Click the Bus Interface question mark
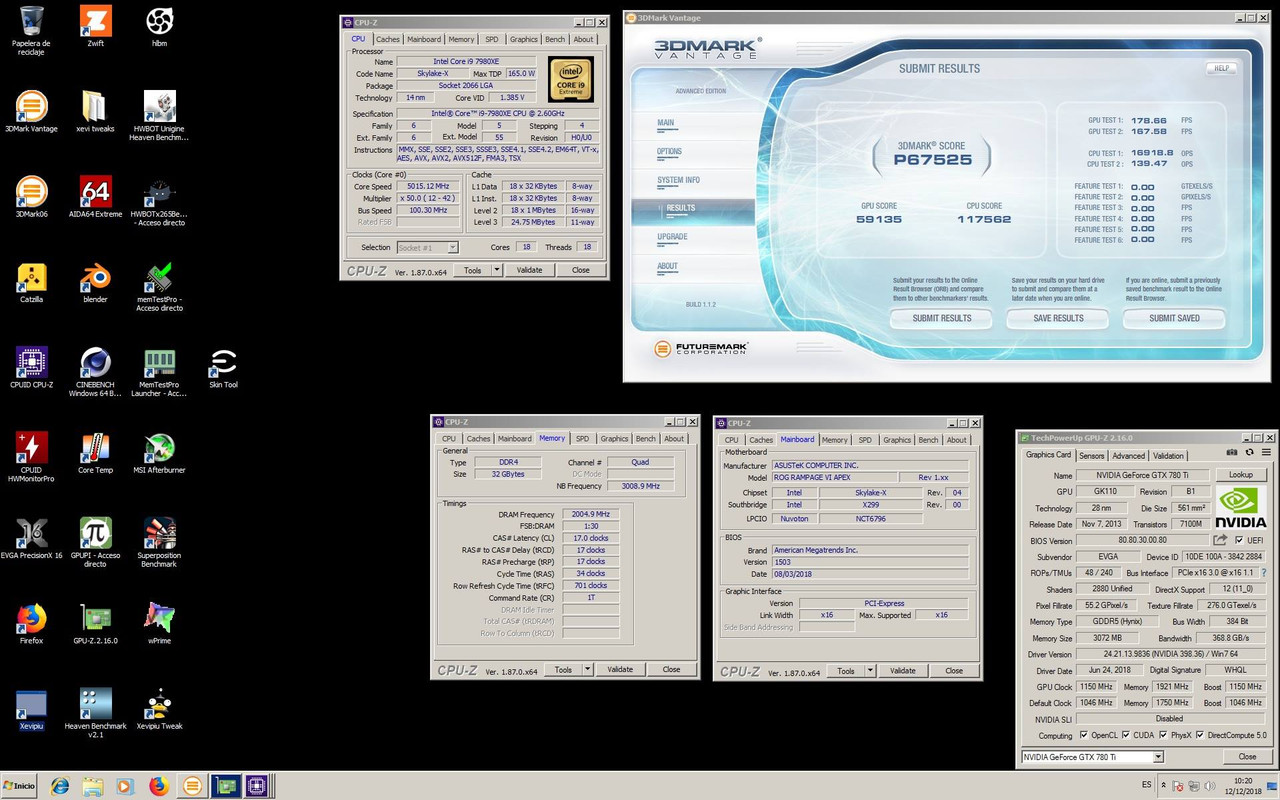 [x=1263, y=573]
